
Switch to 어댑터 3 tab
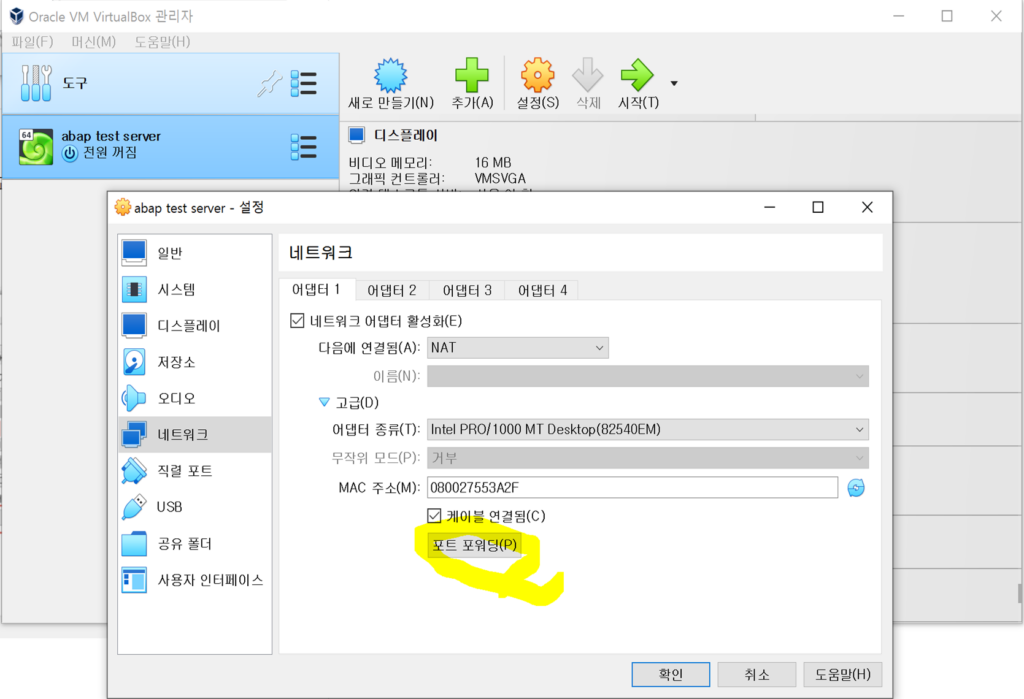pos(467,290)
